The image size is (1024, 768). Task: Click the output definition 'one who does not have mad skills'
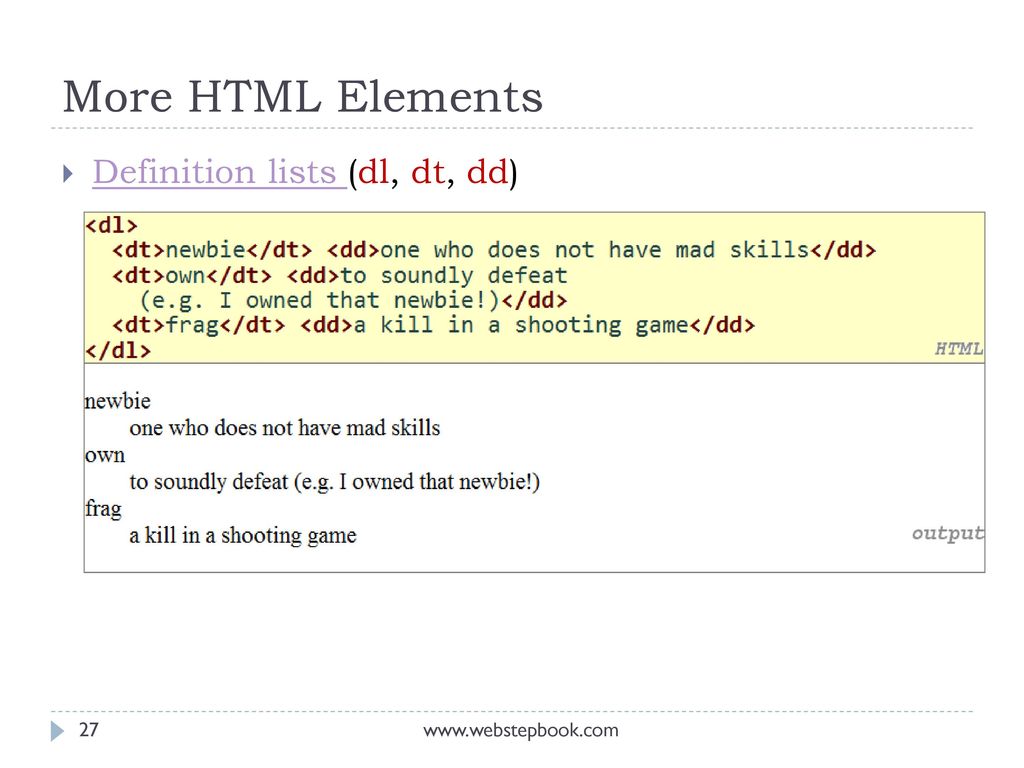pos(285,428)
